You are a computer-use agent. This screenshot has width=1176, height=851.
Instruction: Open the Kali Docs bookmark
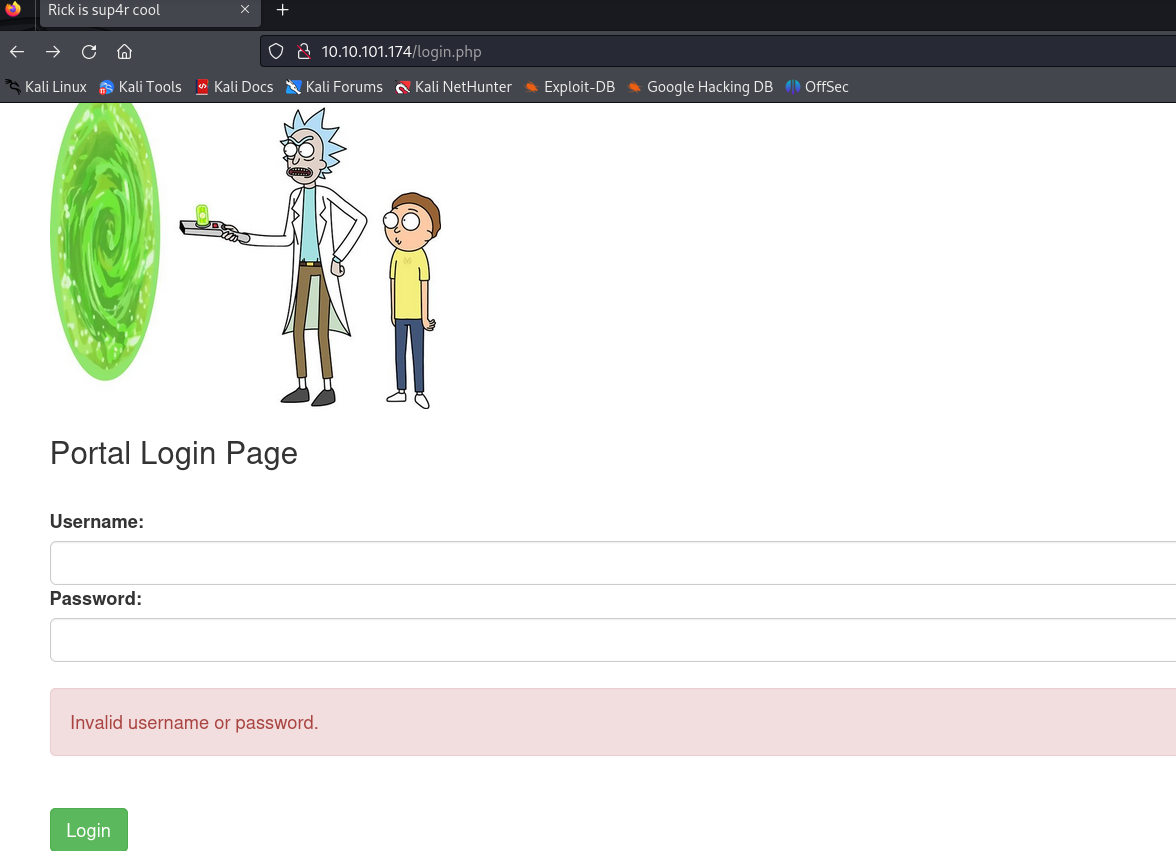click(234, 87)
